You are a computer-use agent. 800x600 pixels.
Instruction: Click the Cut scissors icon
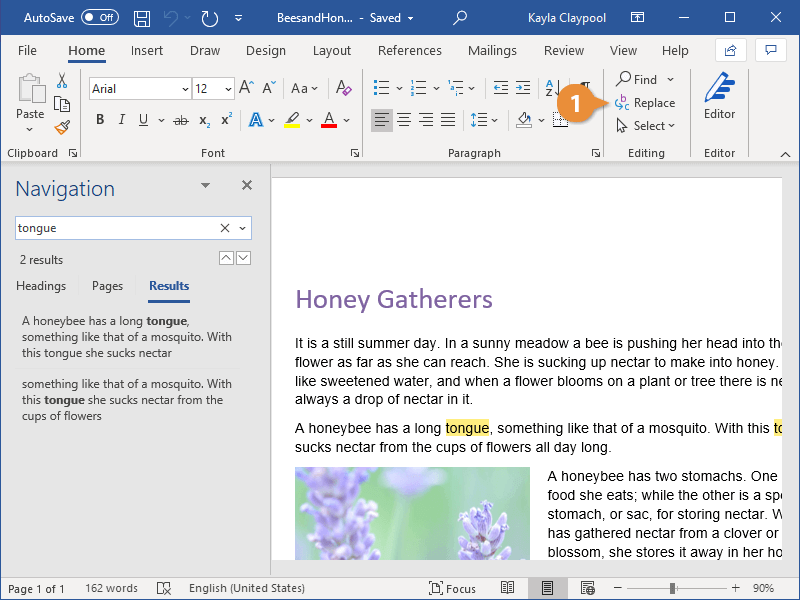[62, 81]
